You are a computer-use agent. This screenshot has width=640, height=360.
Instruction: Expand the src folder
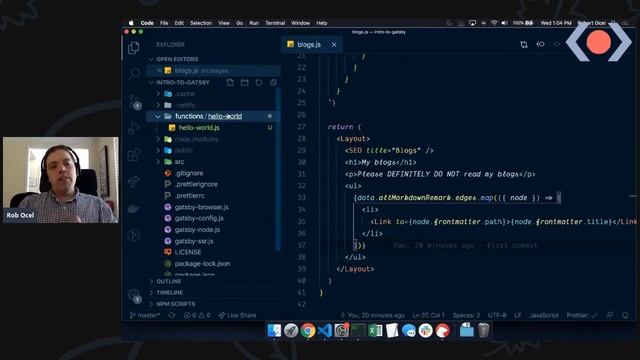click(158, 162)
